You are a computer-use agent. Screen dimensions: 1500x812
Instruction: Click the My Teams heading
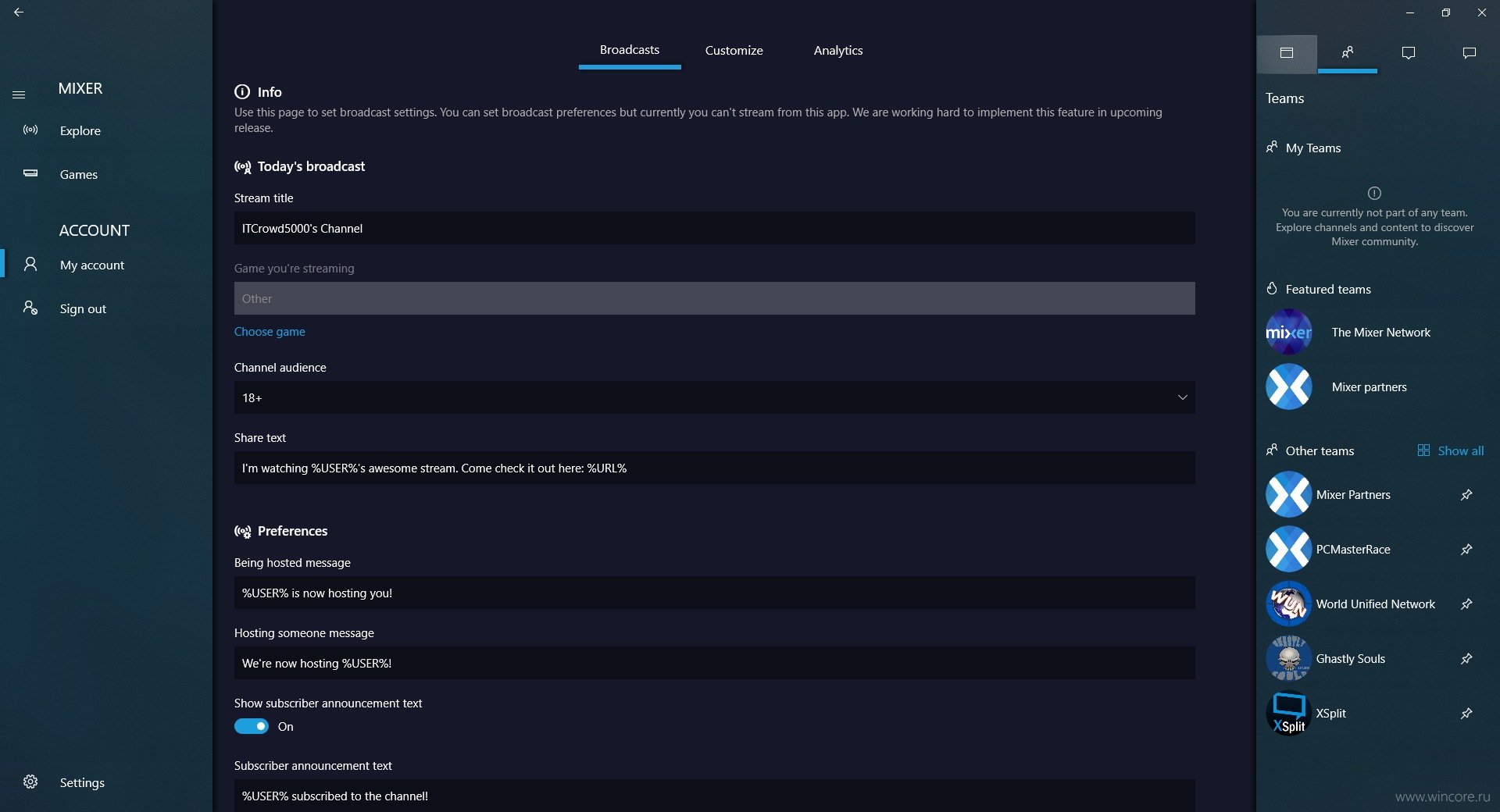tap(1313, 148)
